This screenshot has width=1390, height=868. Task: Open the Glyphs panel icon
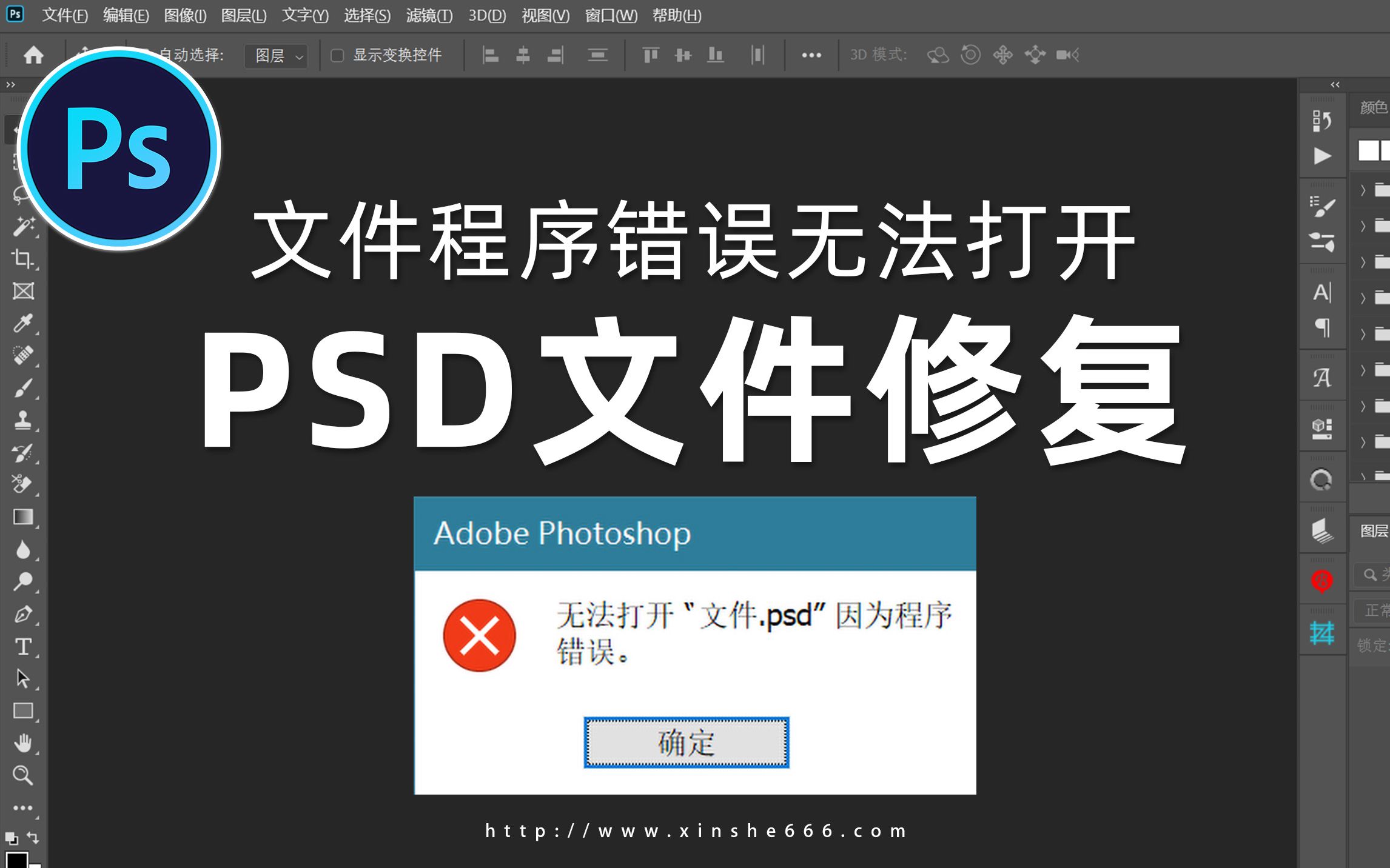pyautogui.click(x=1322, y=378)
